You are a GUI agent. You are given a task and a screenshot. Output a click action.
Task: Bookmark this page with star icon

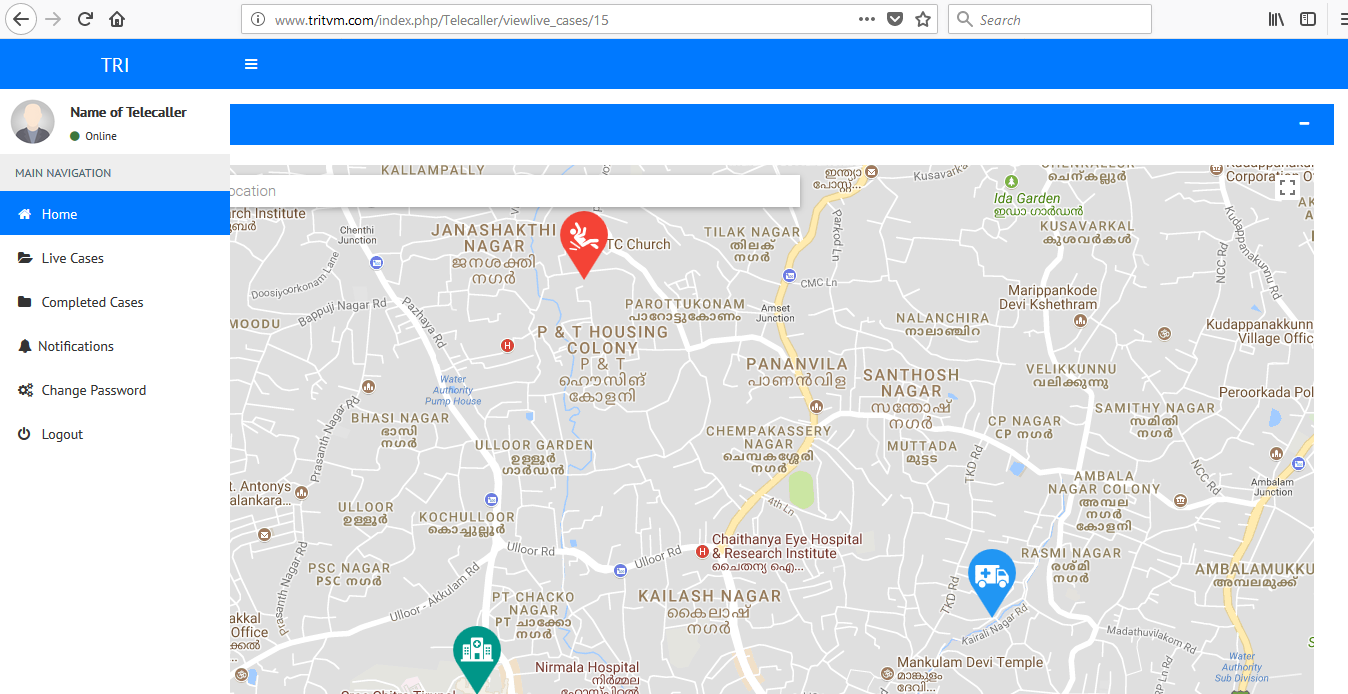click(x=922, y=19)
